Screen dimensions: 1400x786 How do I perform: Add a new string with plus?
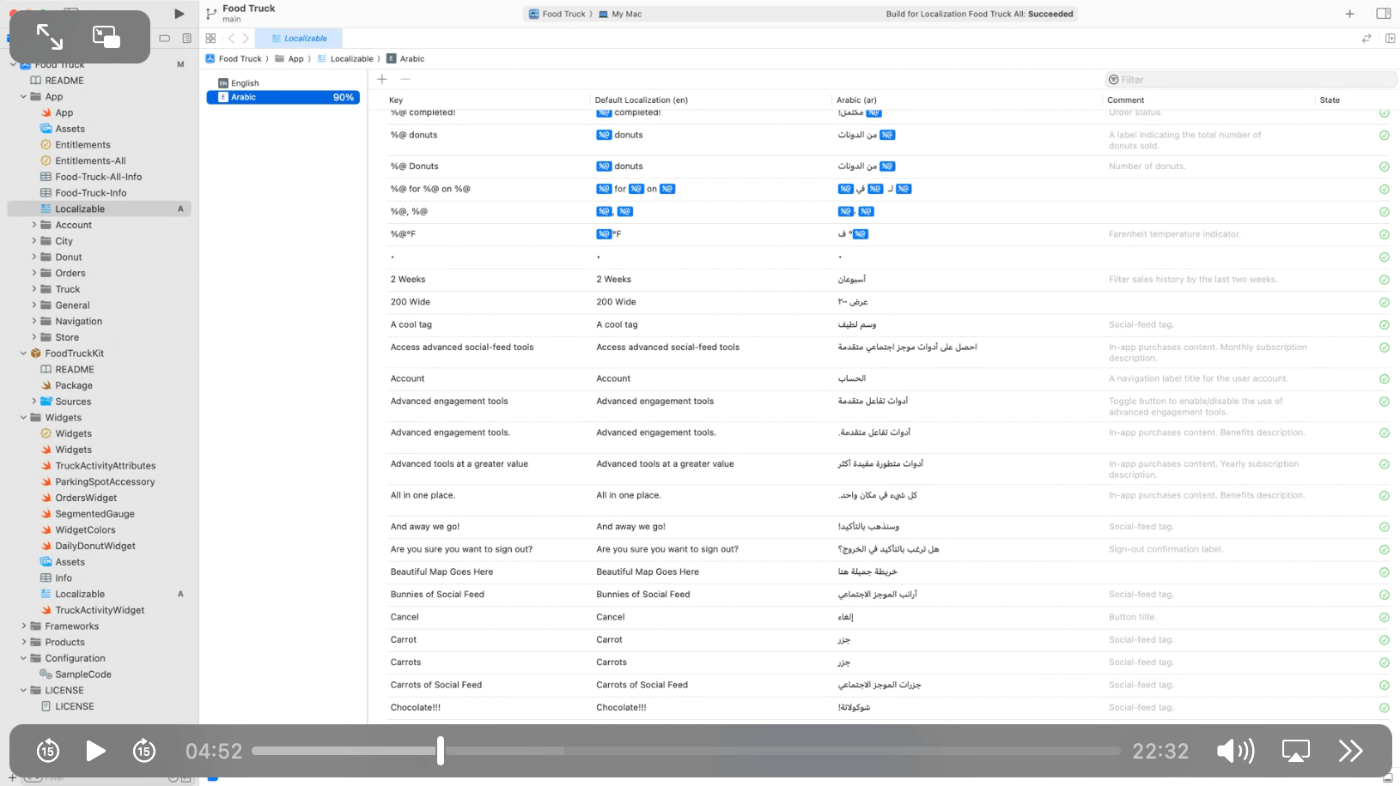coord(381,79)
